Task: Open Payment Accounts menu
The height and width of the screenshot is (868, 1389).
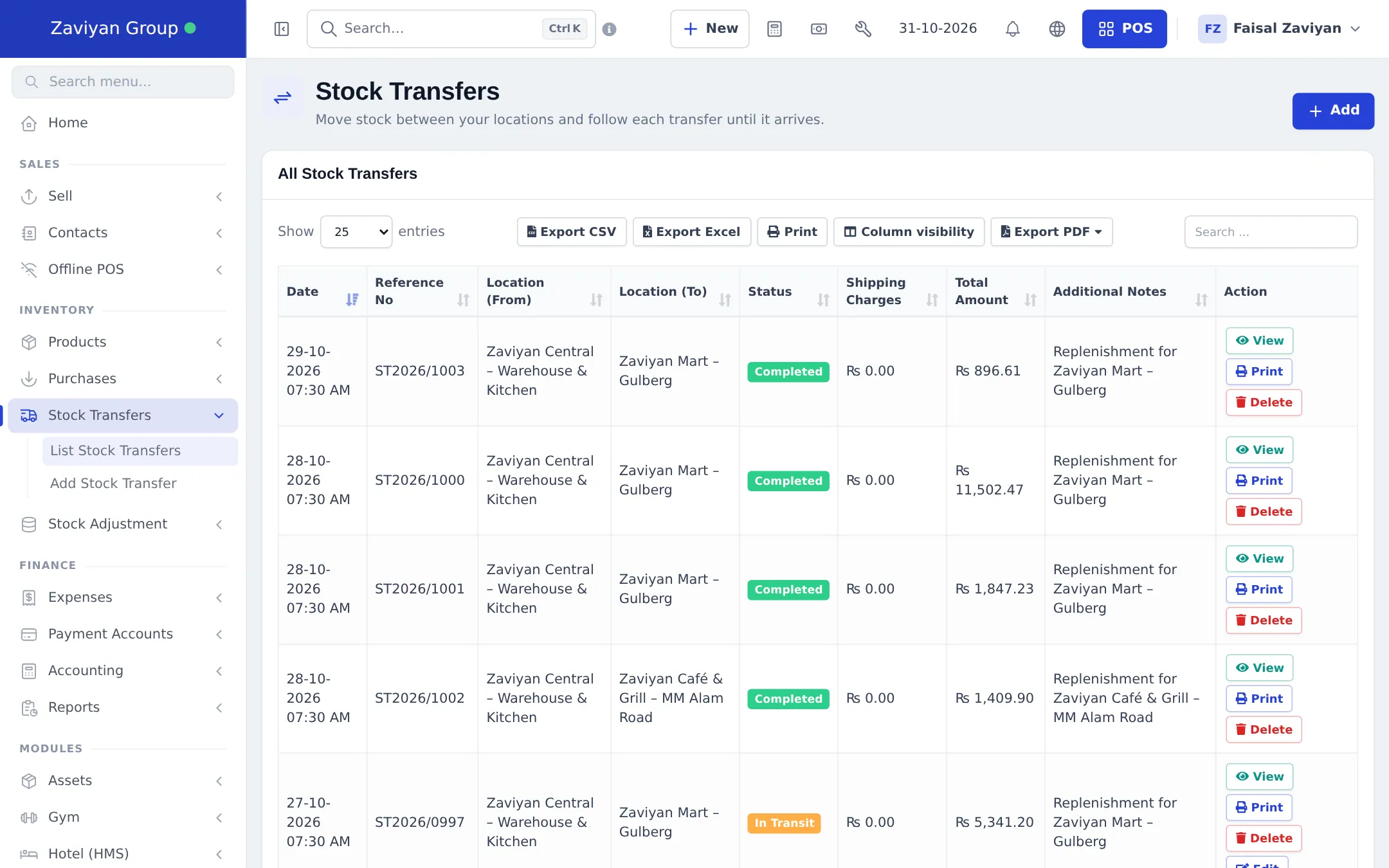Action: pyautogui.click(x=123, y=634)
